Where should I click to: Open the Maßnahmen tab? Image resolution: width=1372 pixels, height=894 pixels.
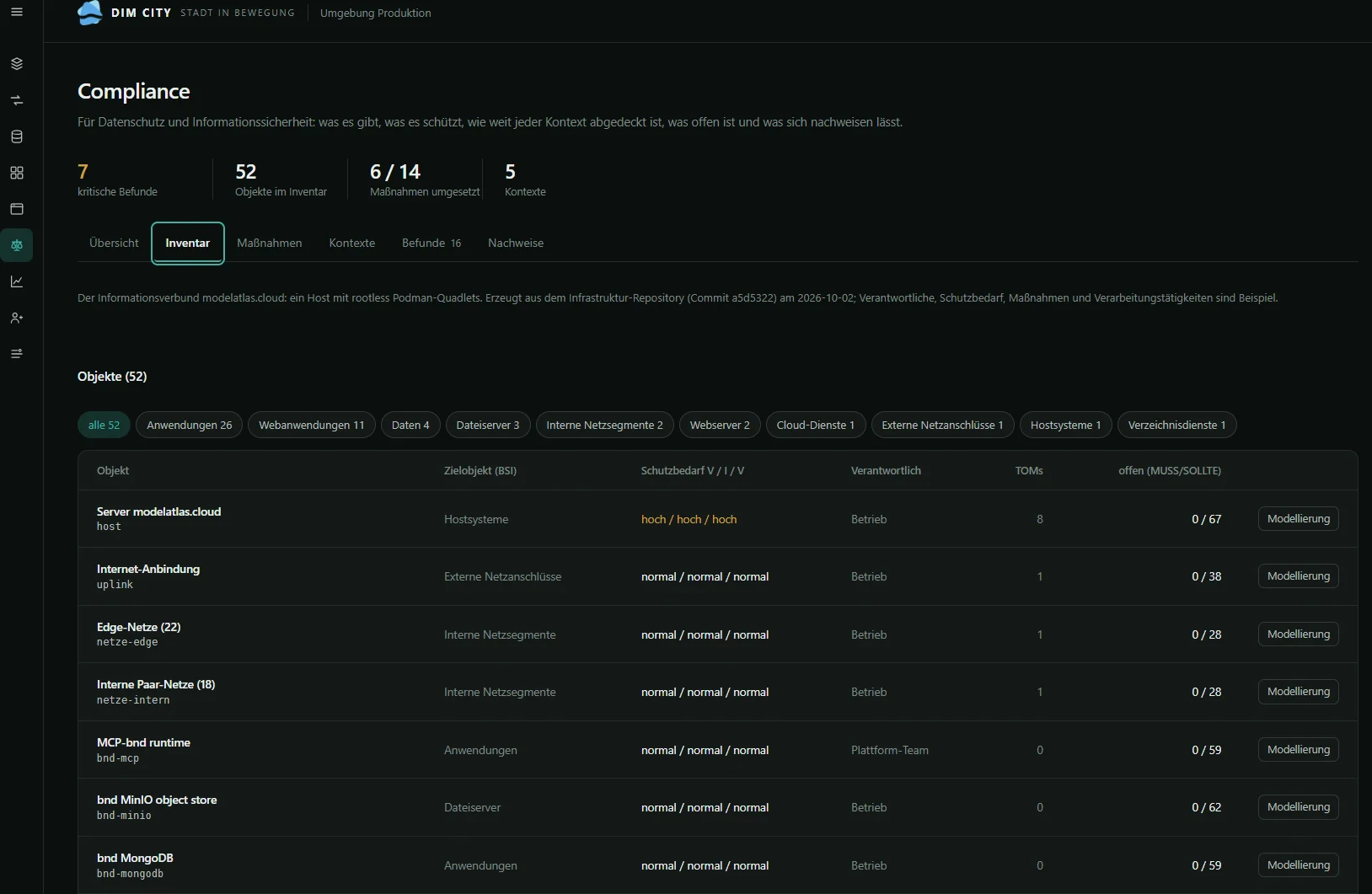coord(270,243)
